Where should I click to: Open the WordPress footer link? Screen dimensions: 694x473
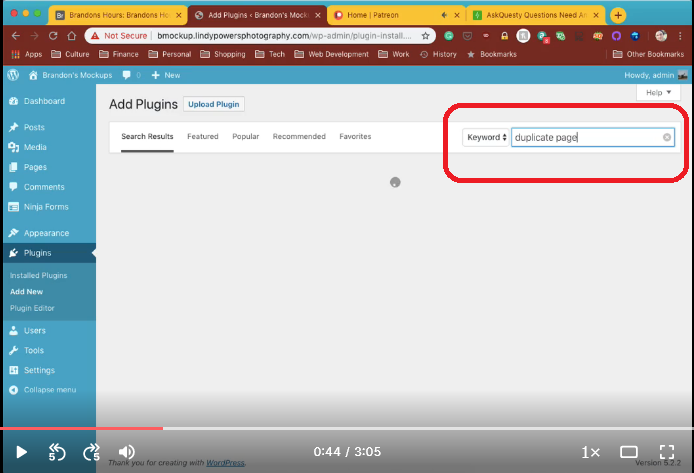click(x=225, y=463)
